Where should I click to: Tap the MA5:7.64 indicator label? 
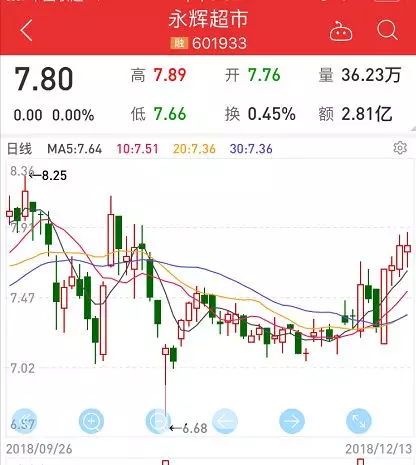74,149
